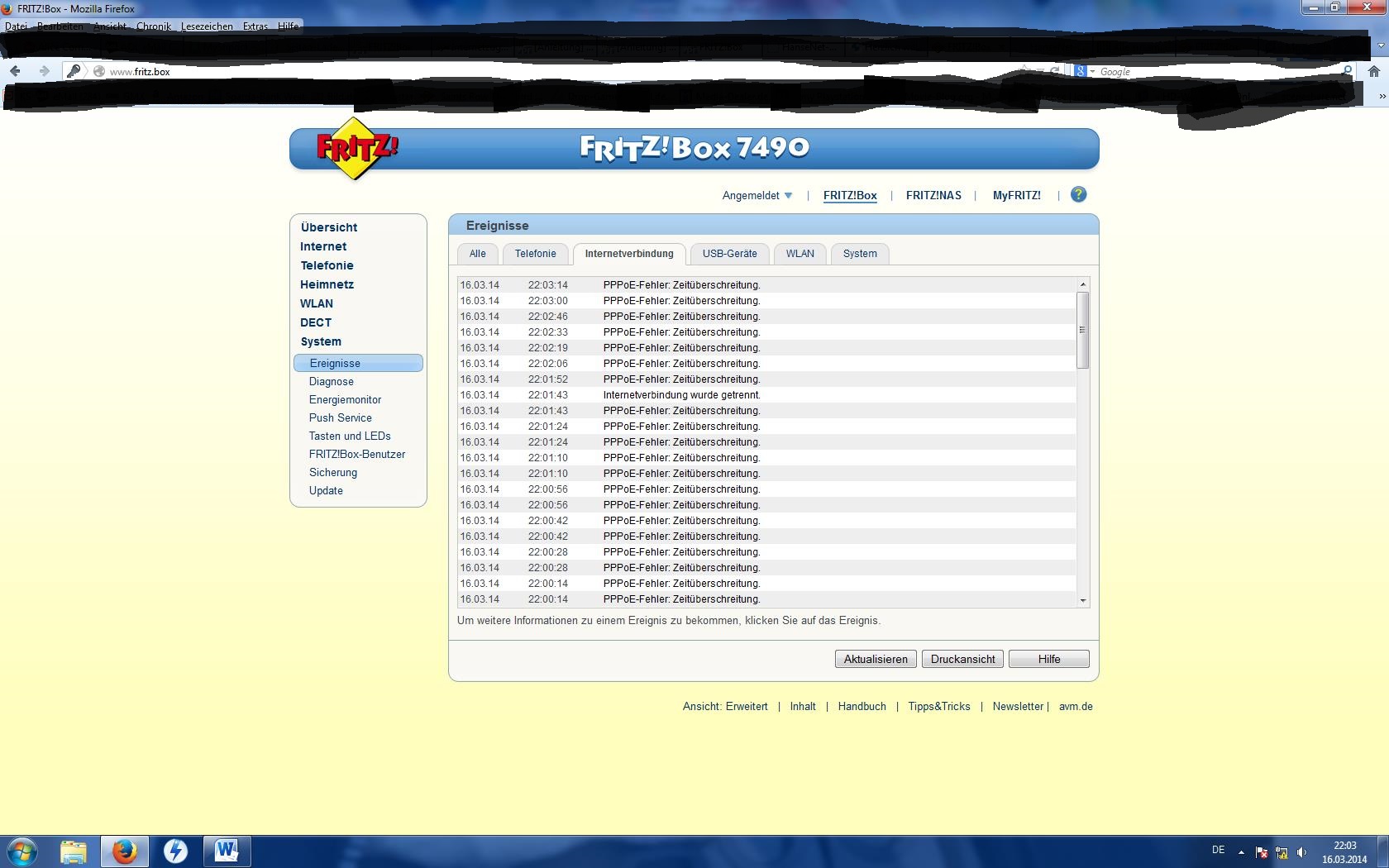
Task: Open Word from the taskbar
Action: pos(227,851)
